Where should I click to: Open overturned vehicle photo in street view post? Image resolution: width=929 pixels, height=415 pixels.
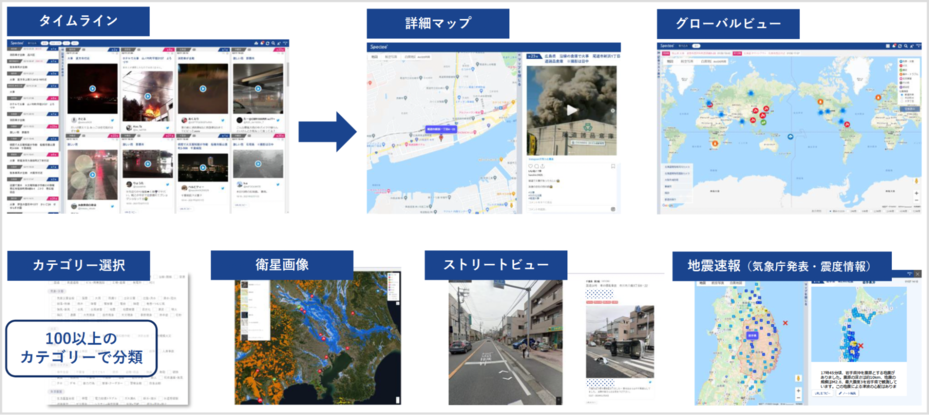click(620, 340)
